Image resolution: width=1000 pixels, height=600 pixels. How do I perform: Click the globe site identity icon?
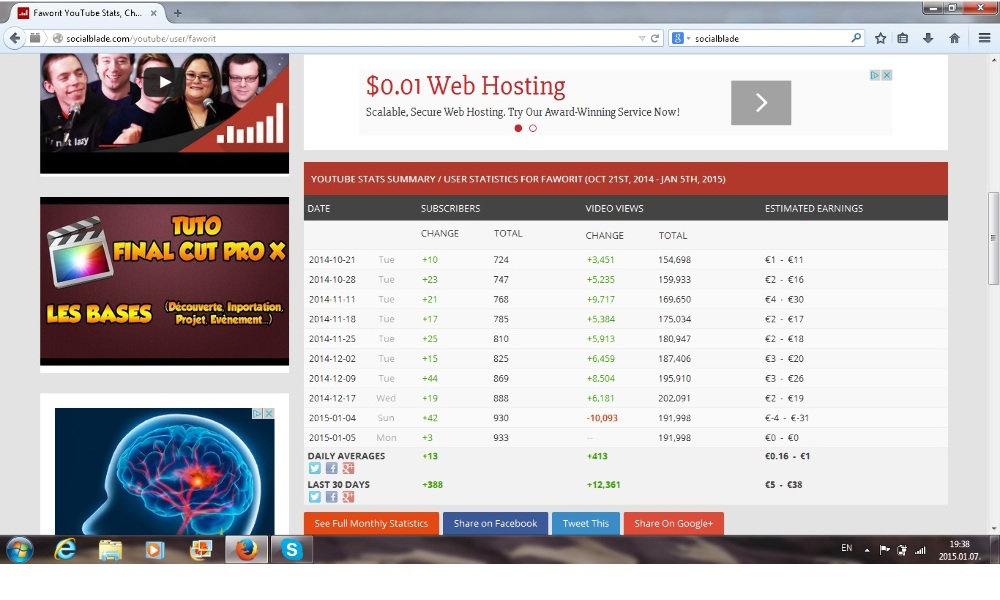tap(57, 38)
